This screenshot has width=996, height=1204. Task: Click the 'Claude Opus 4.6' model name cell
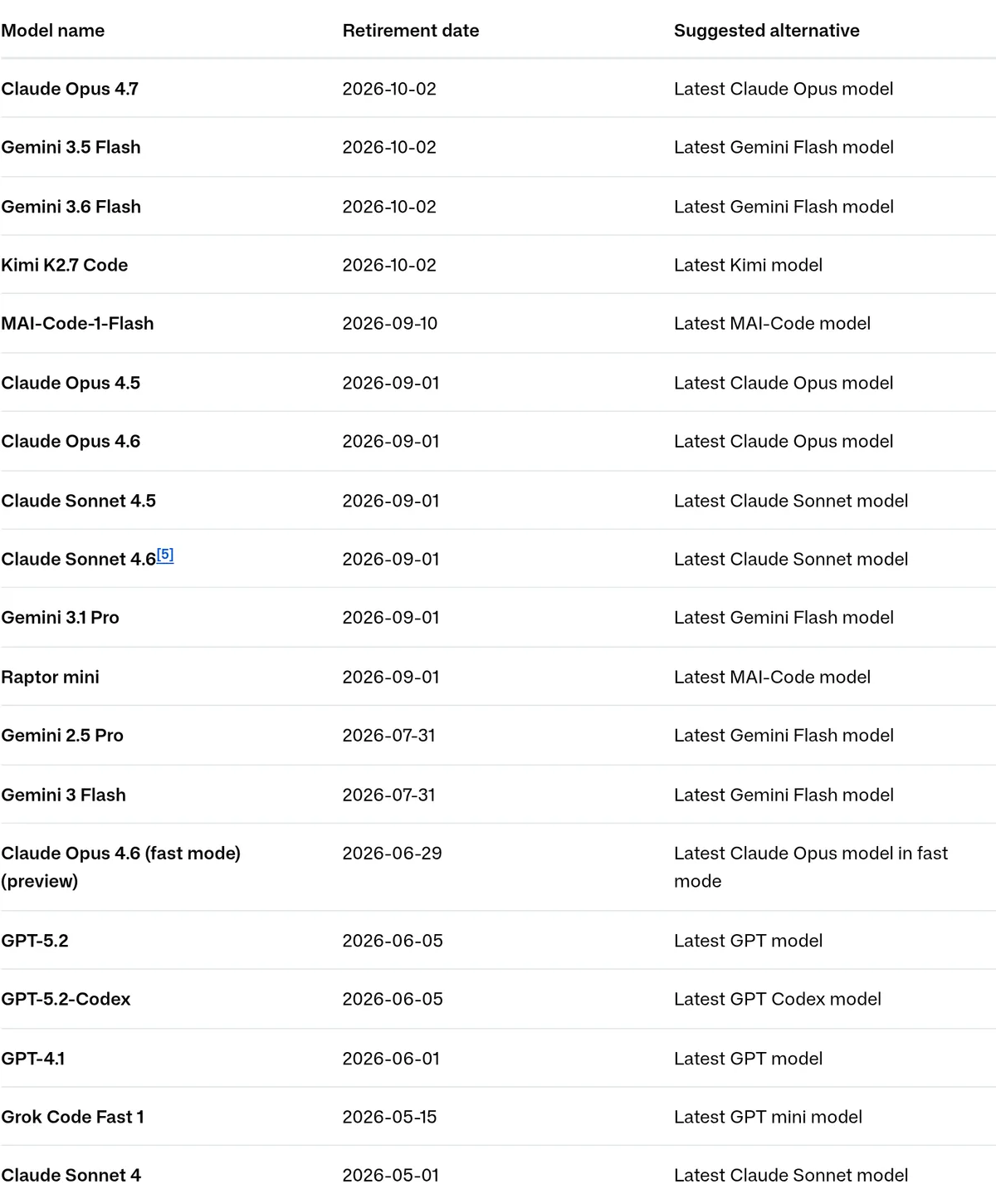(71, 441)
